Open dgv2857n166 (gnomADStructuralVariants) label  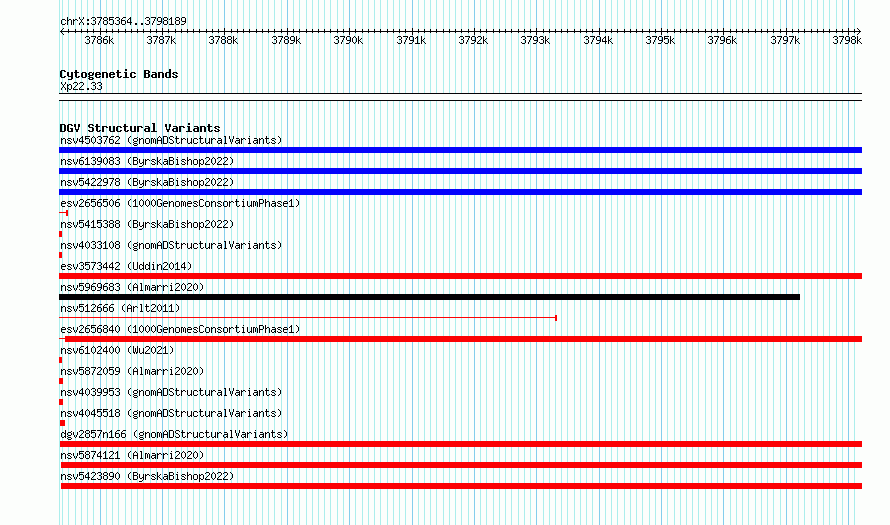pyautogui.click(x=174, y=434)
